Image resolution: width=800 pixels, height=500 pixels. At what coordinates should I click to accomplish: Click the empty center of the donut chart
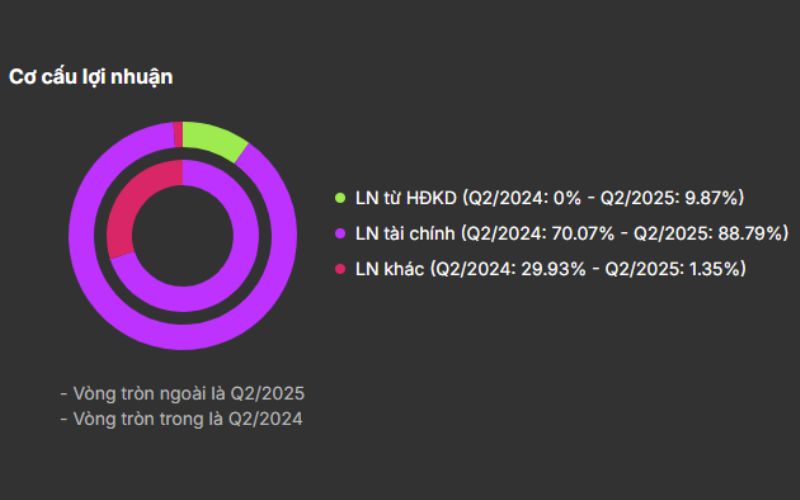[183, 235]
